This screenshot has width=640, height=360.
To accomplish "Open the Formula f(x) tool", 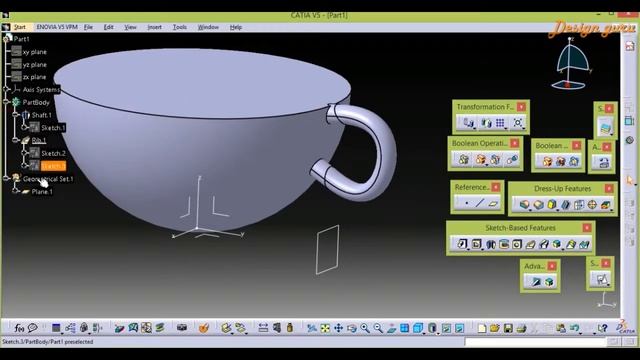I will click(19, 328).
